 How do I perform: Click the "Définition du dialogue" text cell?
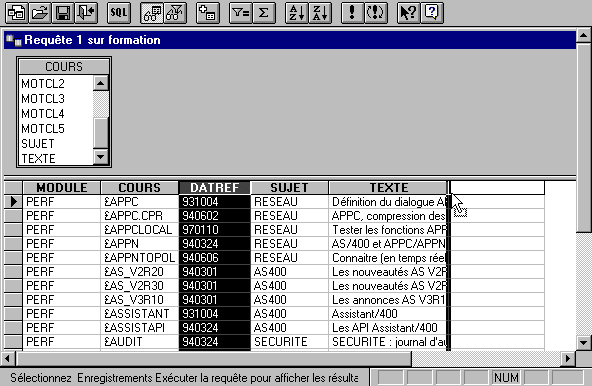(x=388, y=202)
